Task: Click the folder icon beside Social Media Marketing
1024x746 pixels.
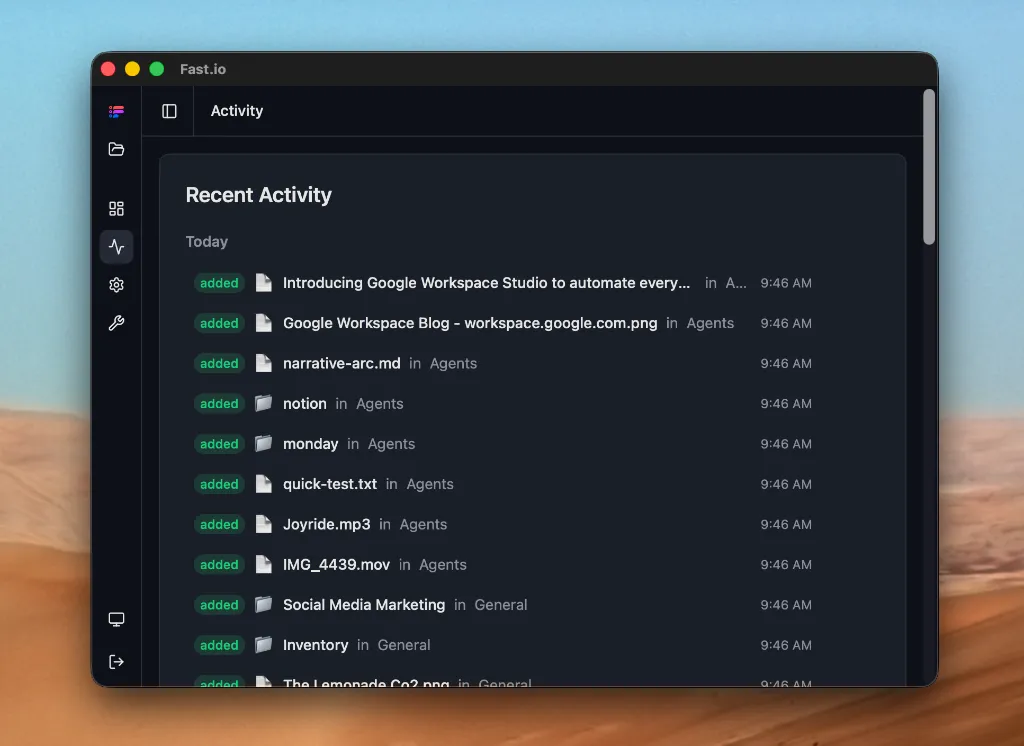Action: 263,604
